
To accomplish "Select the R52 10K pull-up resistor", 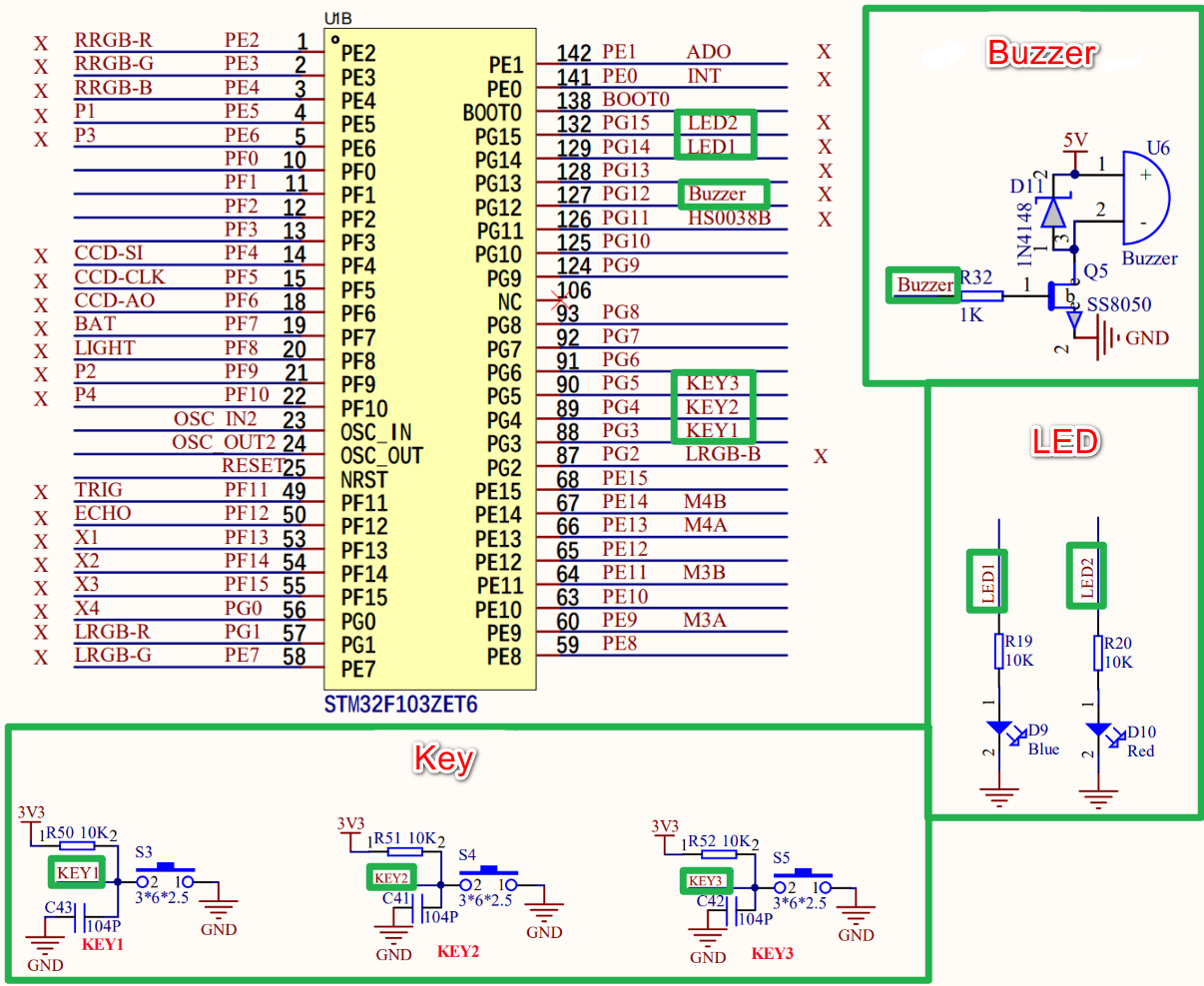I will pyautogui.click(x=720, y=853).
